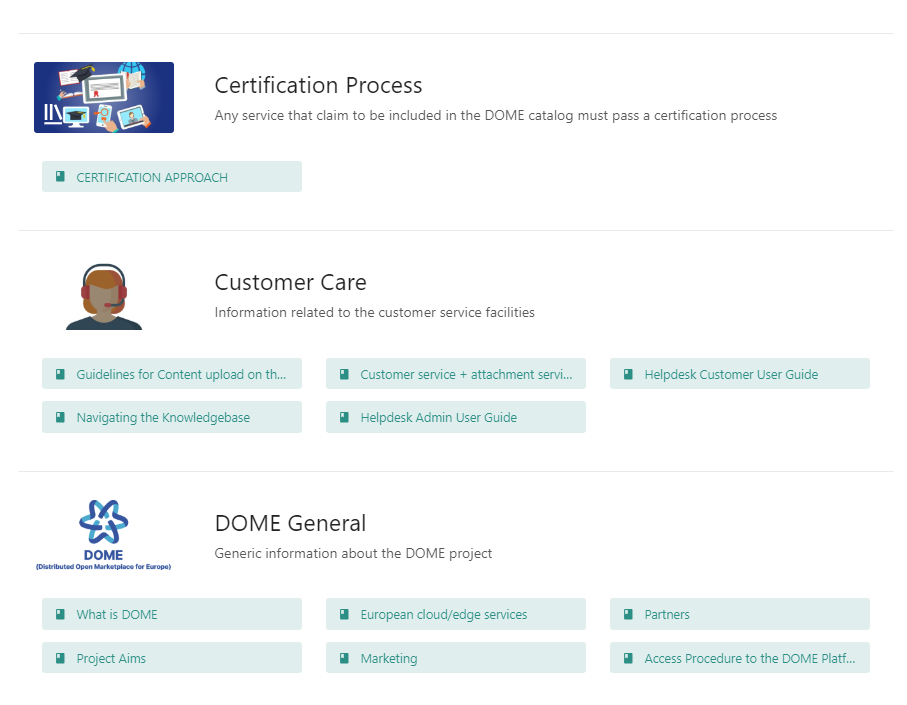This screenshot has width=907, height=705.
Task: Open the Certification Process category heading
Action: pos(318,85)
